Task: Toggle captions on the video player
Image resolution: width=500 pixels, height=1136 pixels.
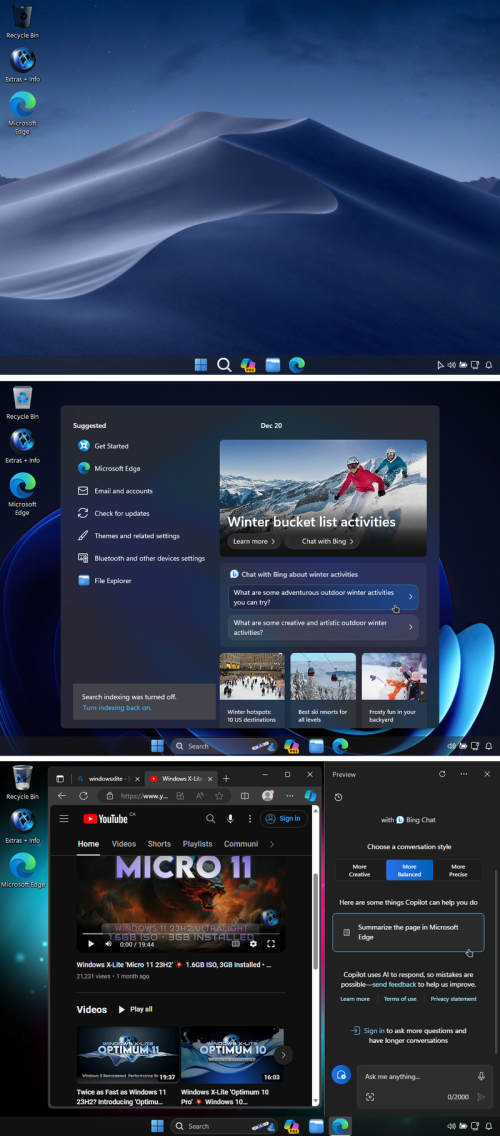Action: click(236, 944)
